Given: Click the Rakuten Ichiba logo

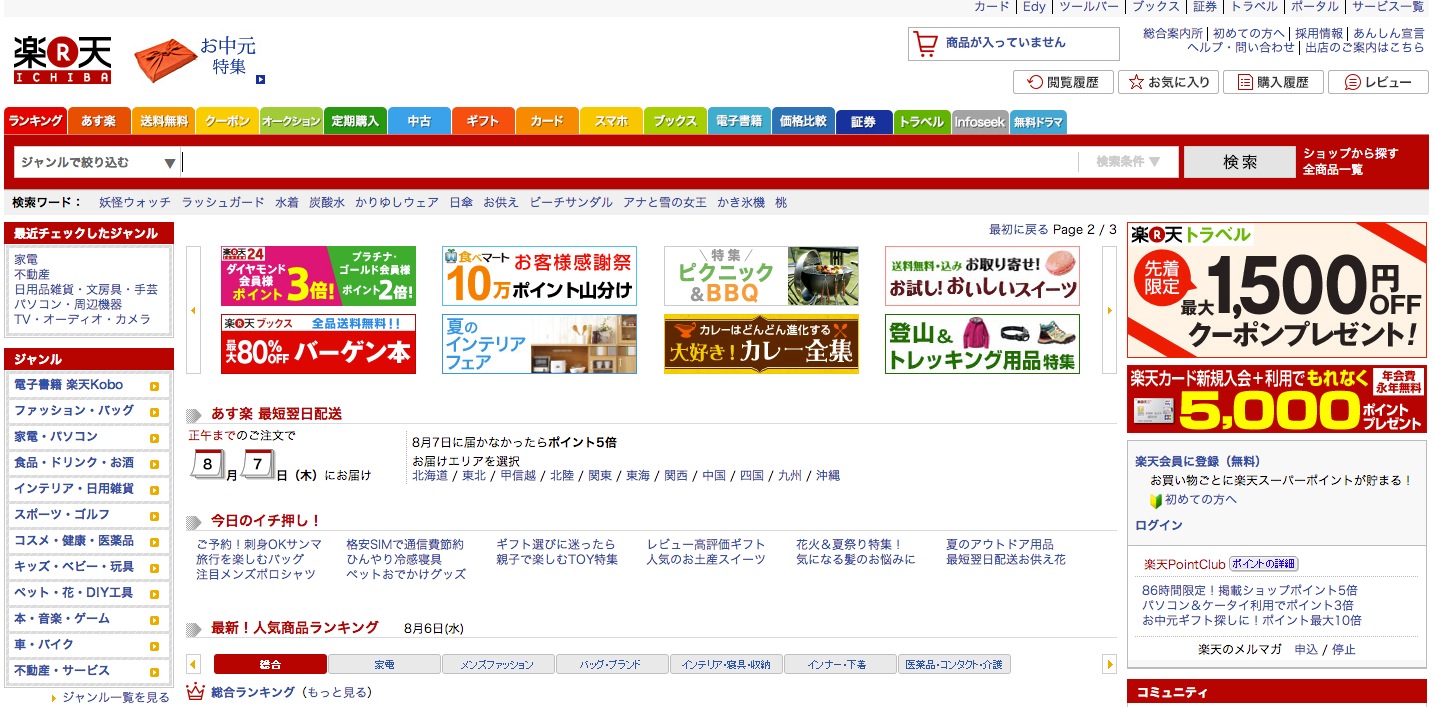Looking at the screenshot, I should (x=62, y=55).
